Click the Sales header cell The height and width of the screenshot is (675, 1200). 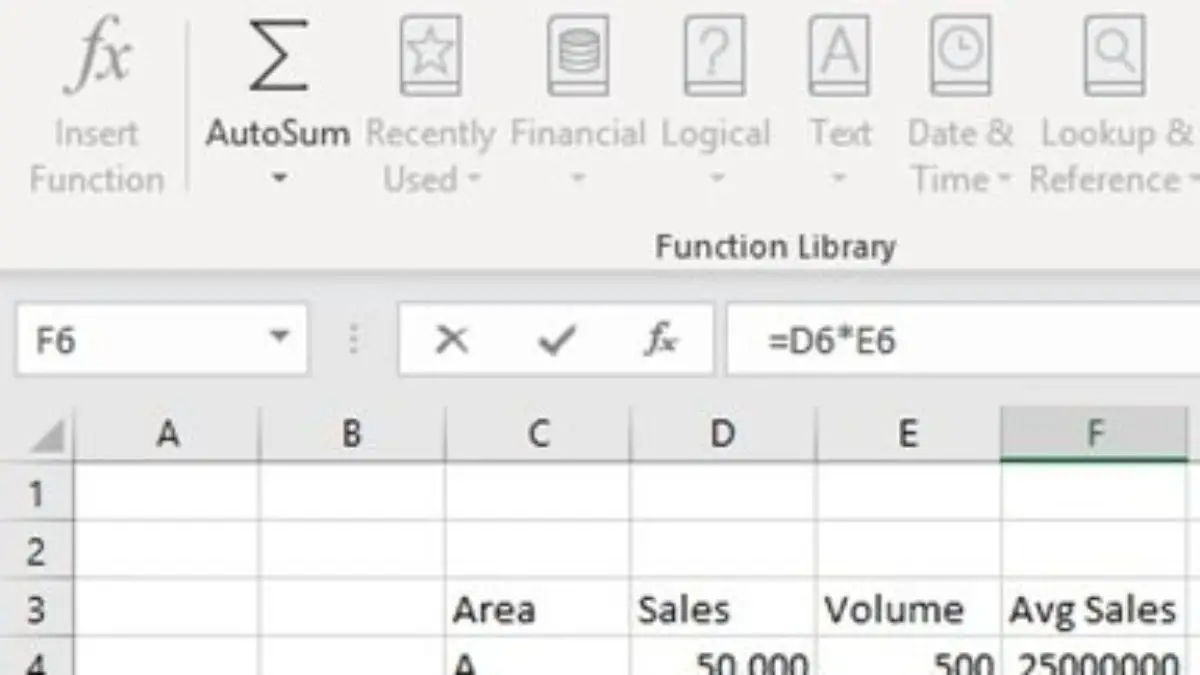723,609
